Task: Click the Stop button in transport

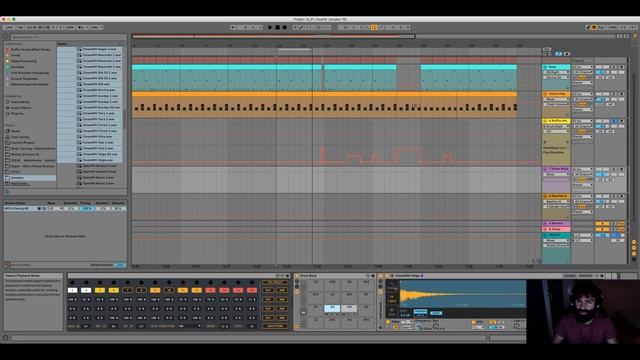Action: point(277,27)
